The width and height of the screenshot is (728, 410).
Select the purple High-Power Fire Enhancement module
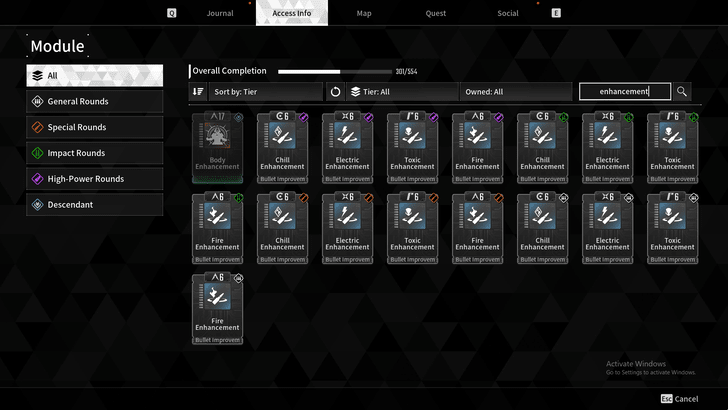(x=477, y=148)
